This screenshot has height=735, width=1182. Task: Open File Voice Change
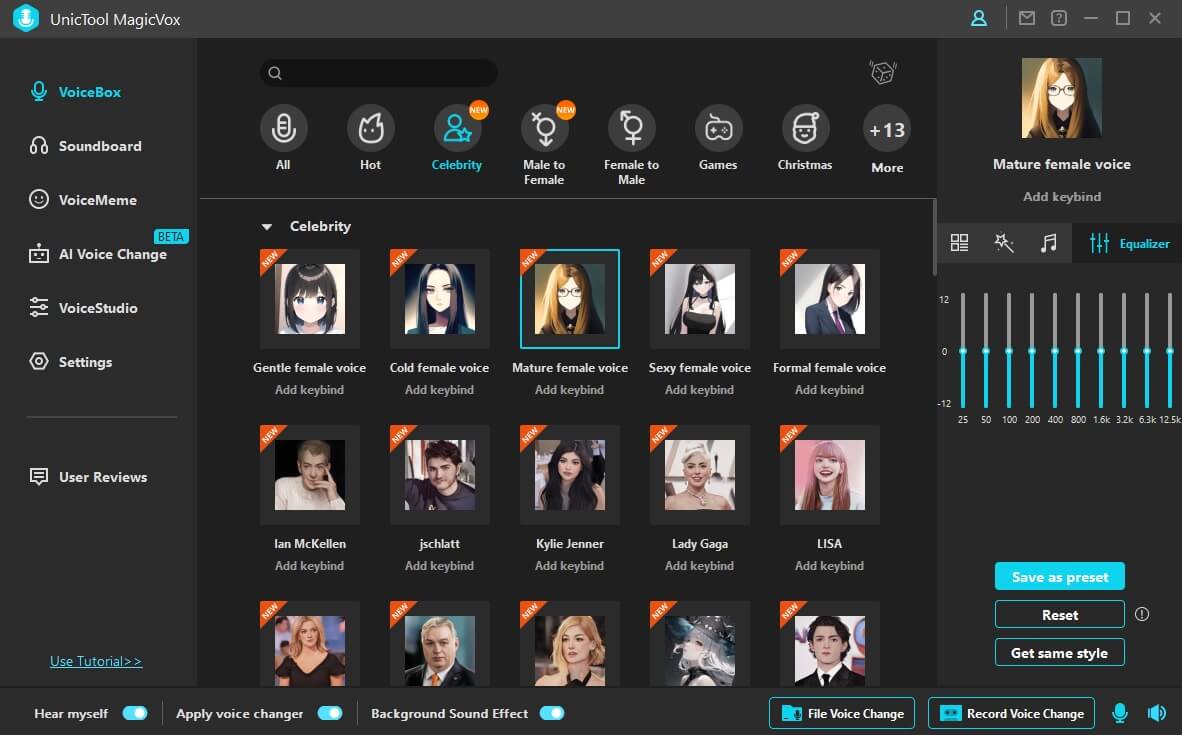tap(842, 713)
